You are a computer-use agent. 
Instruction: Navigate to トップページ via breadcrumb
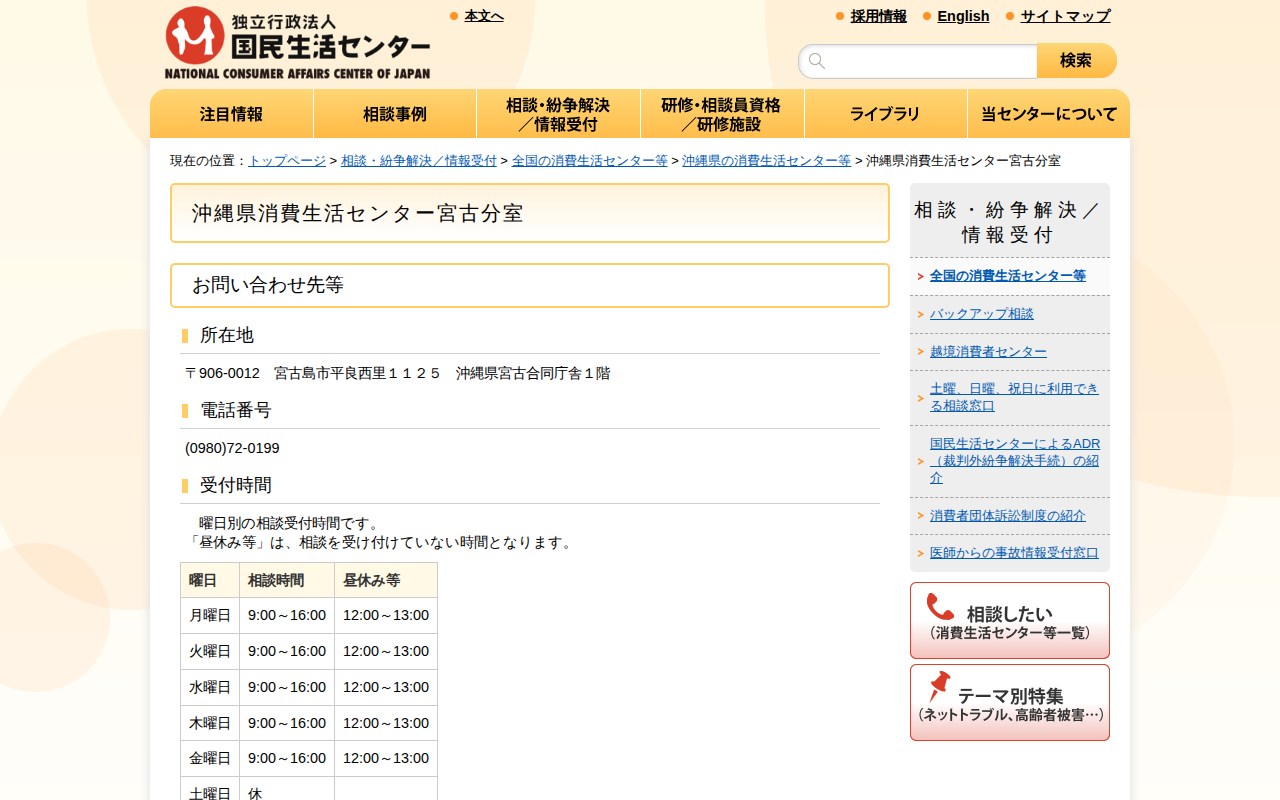(287, 159)
